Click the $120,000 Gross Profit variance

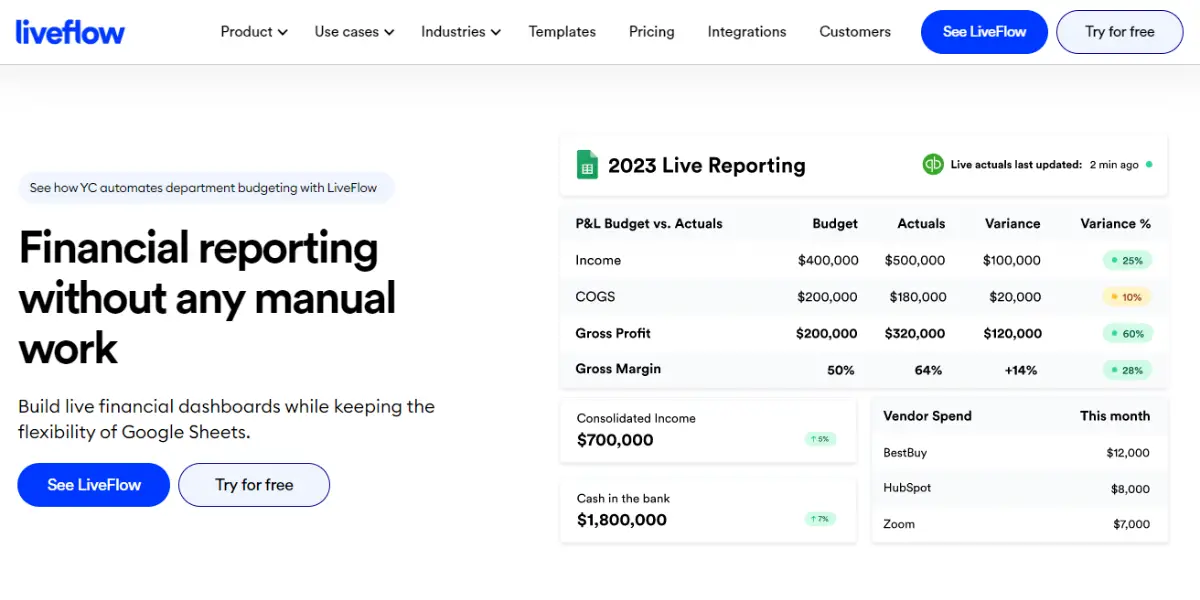point(1012,334)
